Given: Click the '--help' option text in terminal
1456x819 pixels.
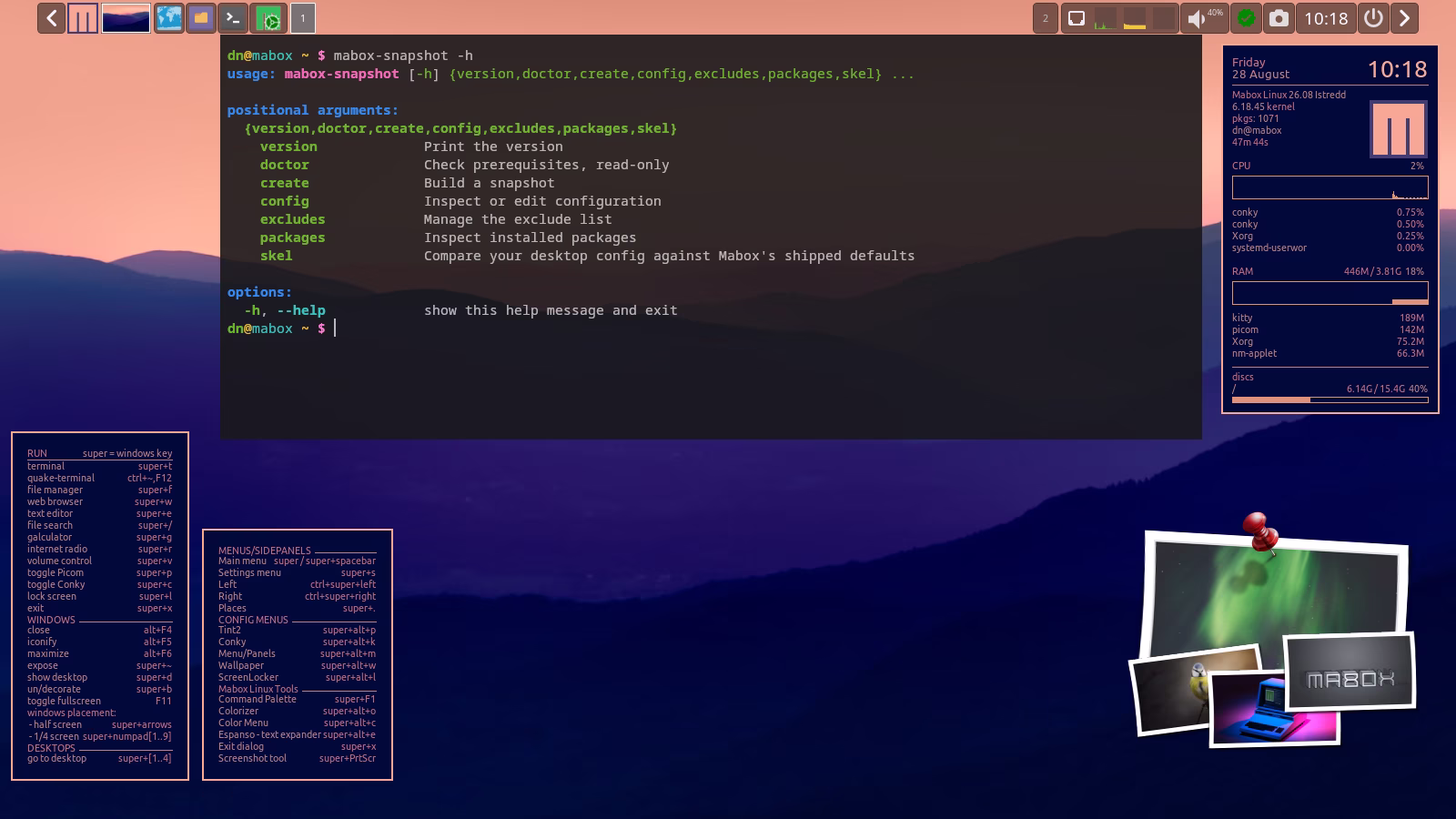Looking at the screenshot, I should (x=300, y=310).
